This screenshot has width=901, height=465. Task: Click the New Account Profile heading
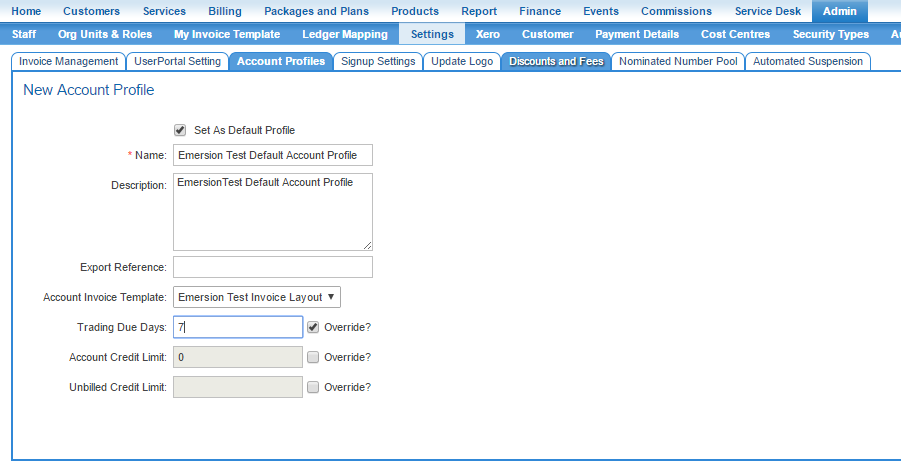pos(88,90)
